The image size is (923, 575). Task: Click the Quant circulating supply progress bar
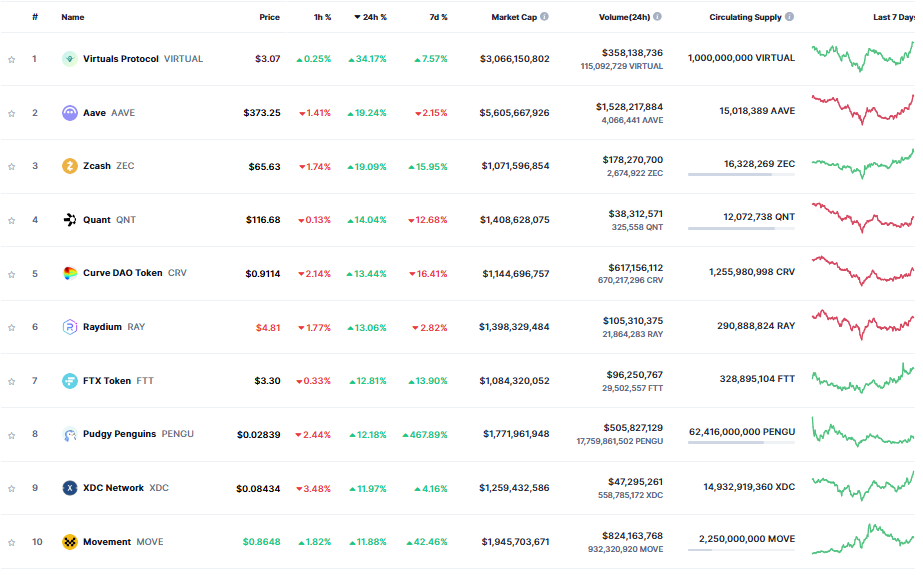tap(741, 228)
